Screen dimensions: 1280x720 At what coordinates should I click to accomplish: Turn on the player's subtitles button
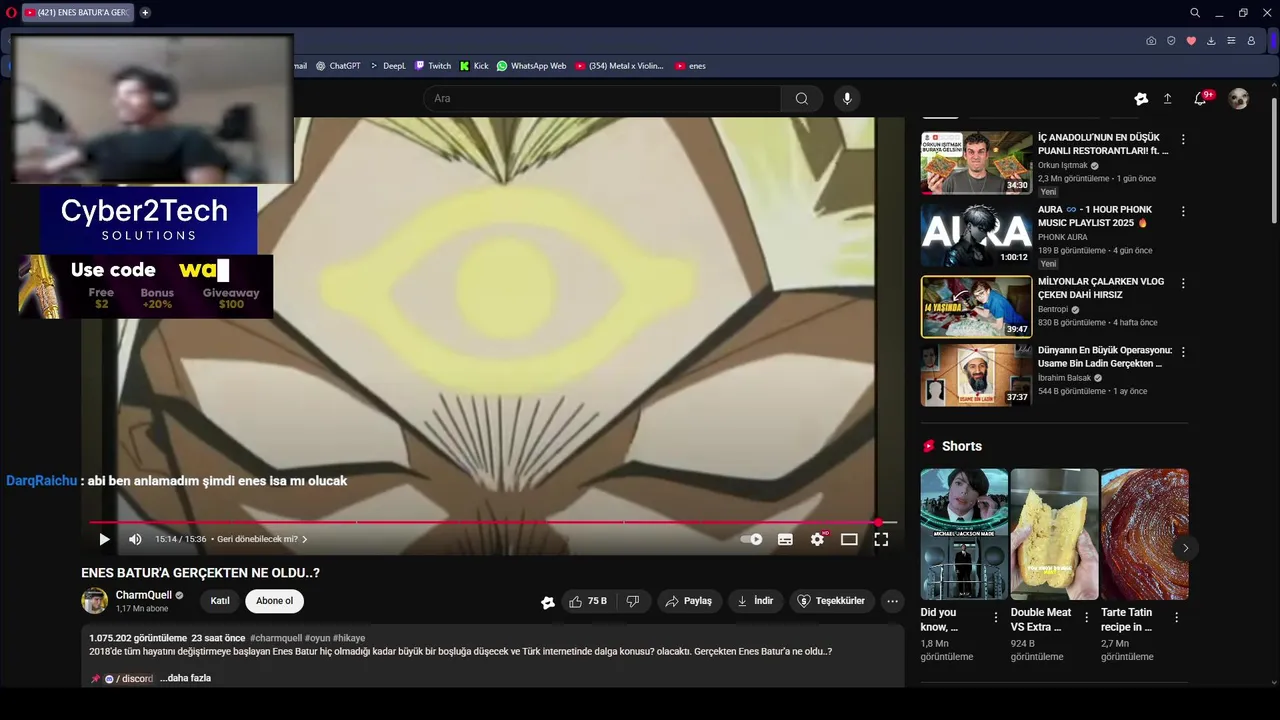click(x=785, y=539)
